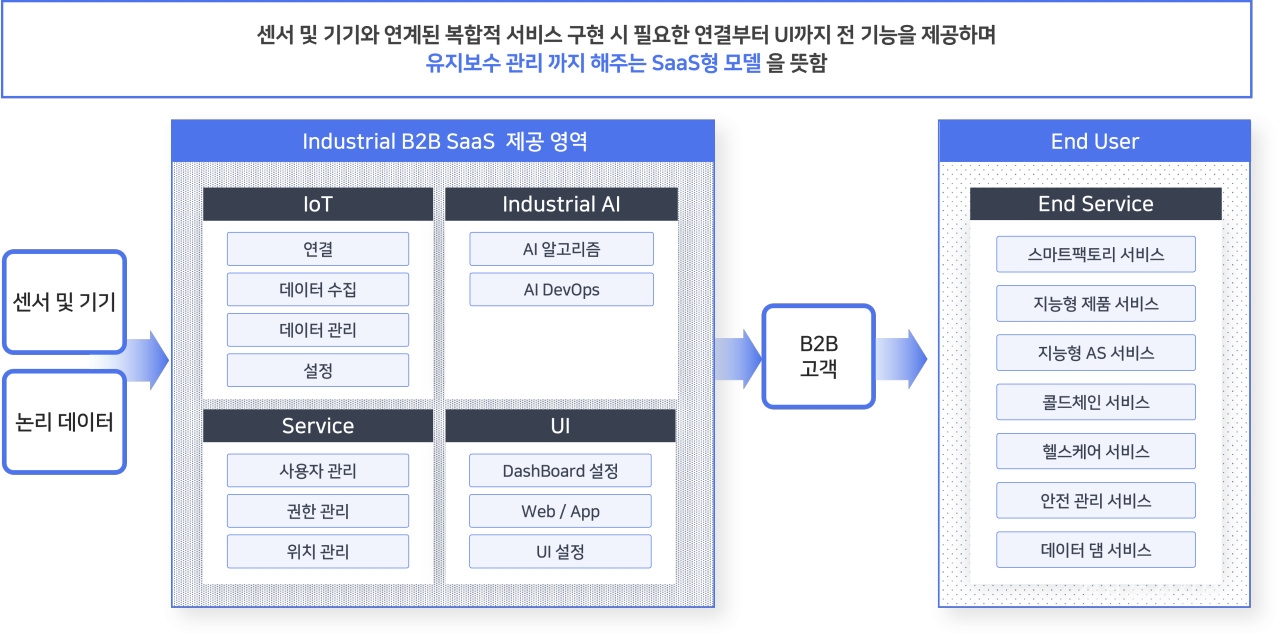Select the 권한 관리 item

coord(318,511)
